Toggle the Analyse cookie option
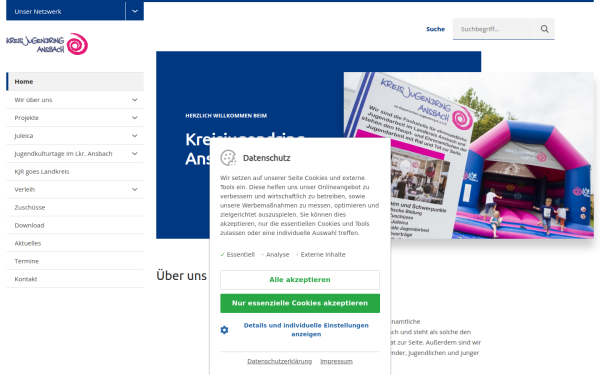 [x=276, y=254]
